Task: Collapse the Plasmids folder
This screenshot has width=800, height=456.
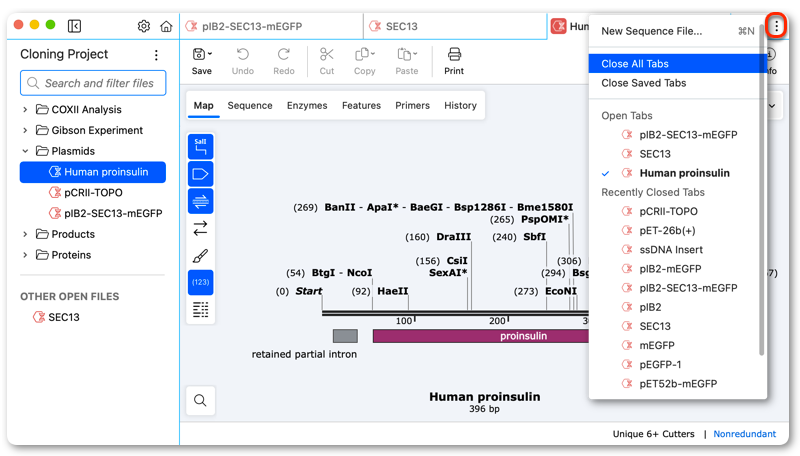Action: click(25, 151)
